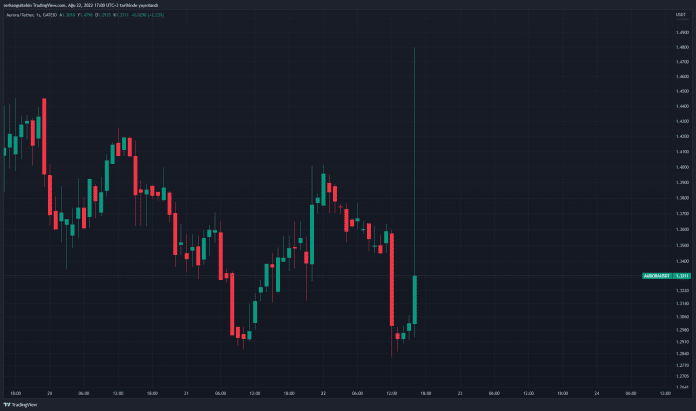Click the TradingView logo icon at bottom-left

click(x=7, y=405)
